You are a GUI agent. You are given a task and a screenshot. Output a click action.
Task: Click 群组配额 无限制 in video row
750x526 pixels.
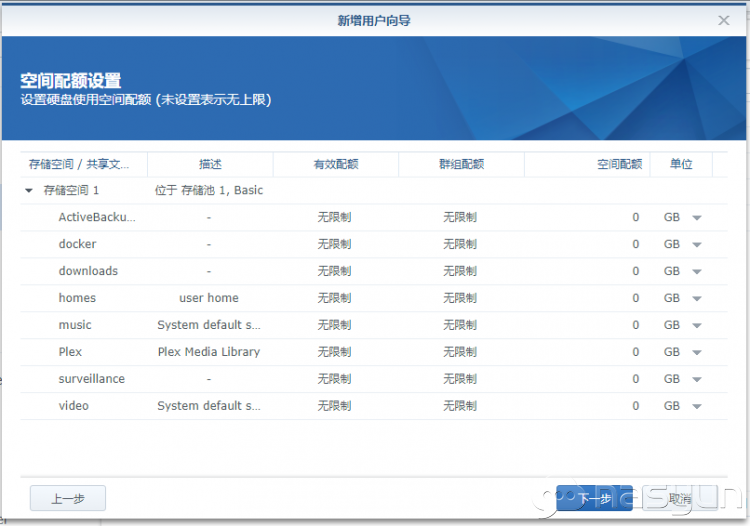coord(460,405)
